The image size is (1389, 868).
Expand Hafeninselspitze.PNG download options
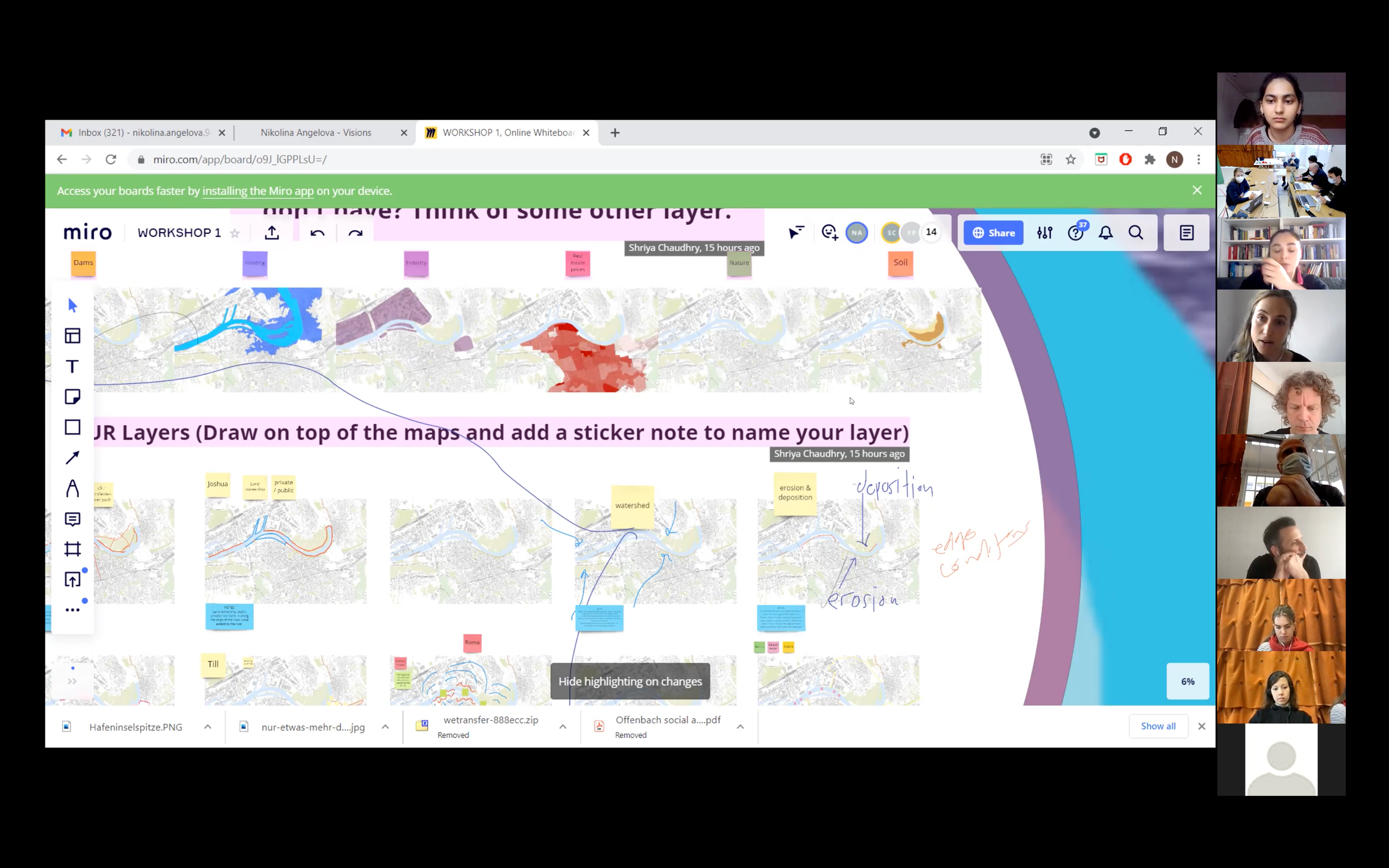208,727
